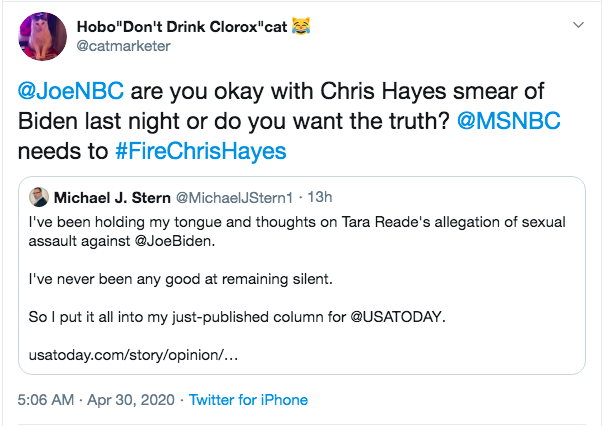
Task: Open the @JoeNBC mention
Action: 71,91
